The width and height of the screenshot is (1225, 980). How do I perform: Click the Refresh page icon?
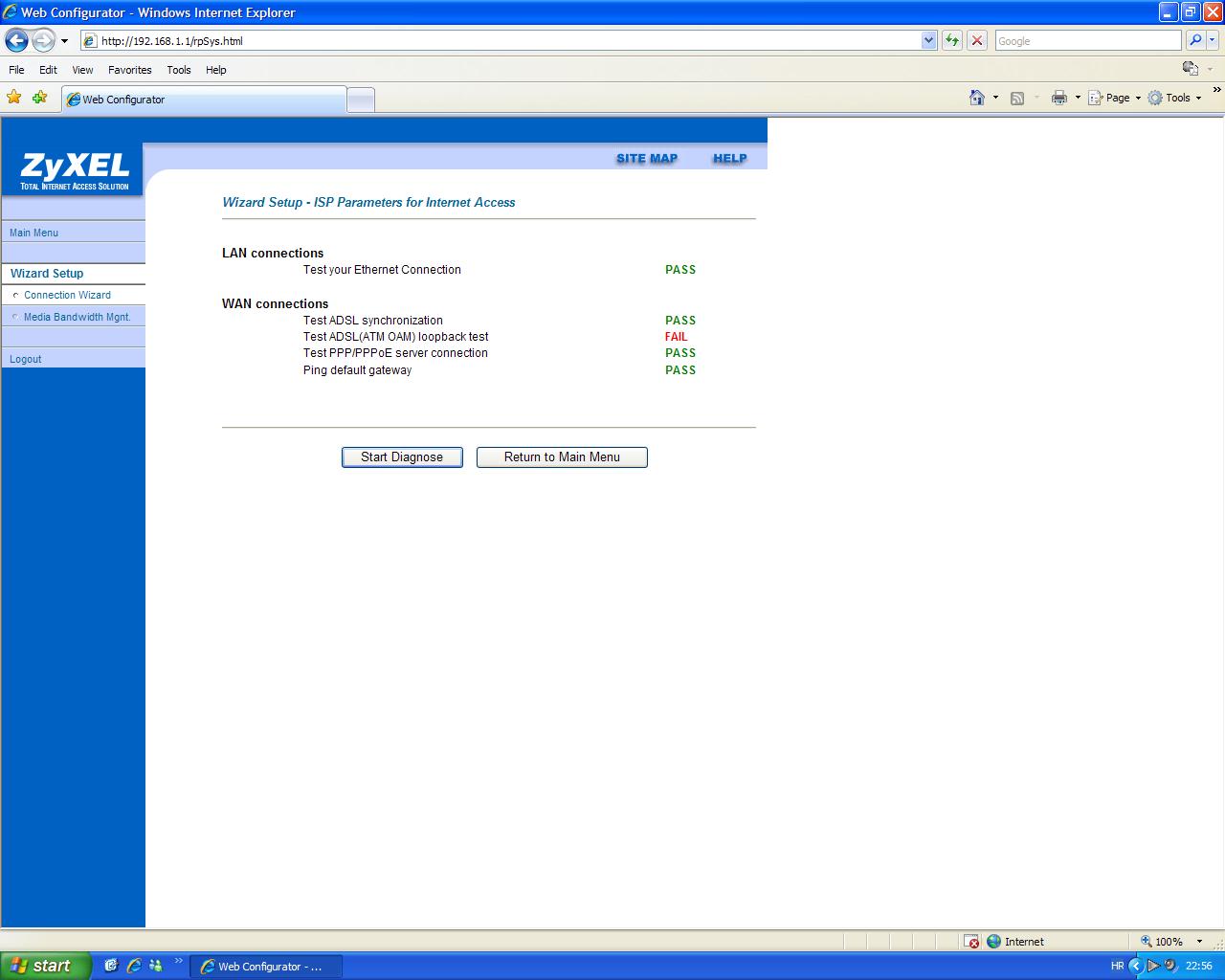coord(952,40)
